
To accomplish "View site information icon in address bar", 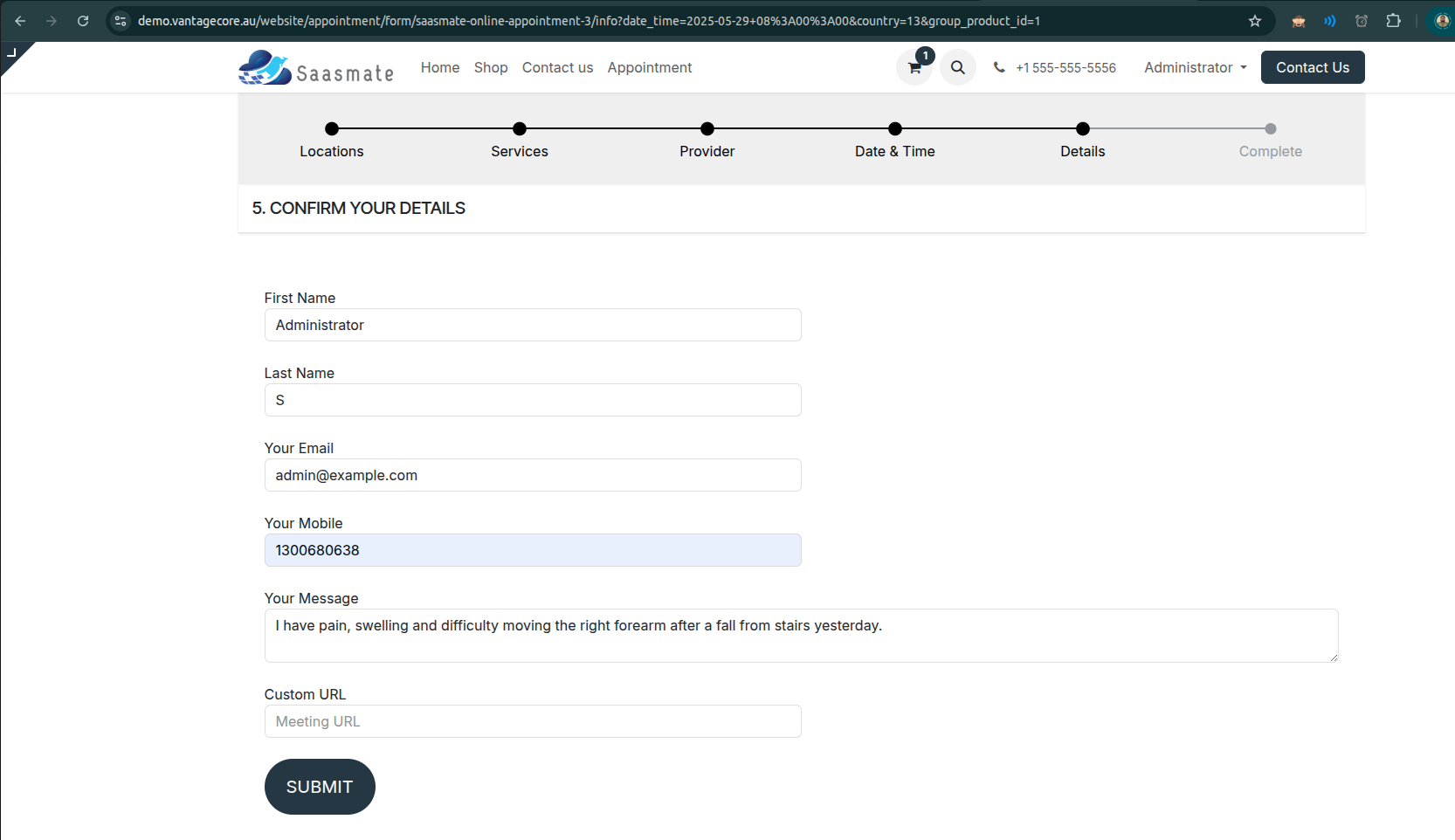I will 121,21.
